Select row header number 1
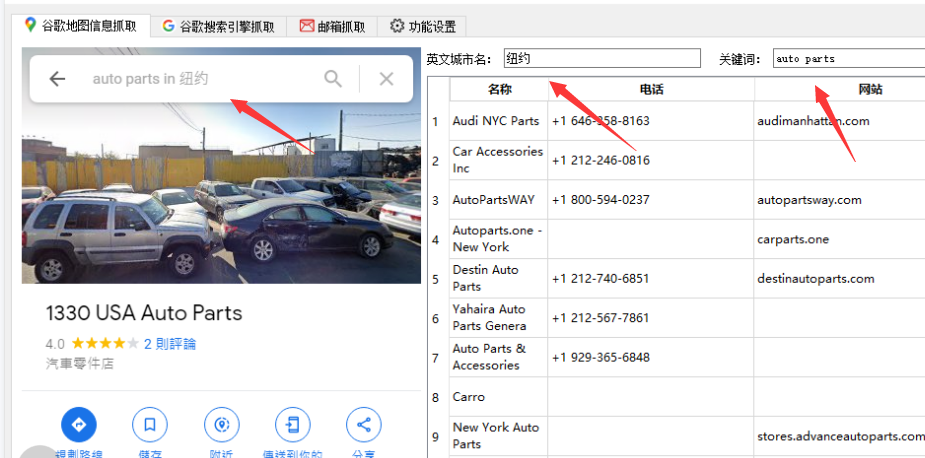This screenshot has height=458, width=925. (x=437, y=121)
